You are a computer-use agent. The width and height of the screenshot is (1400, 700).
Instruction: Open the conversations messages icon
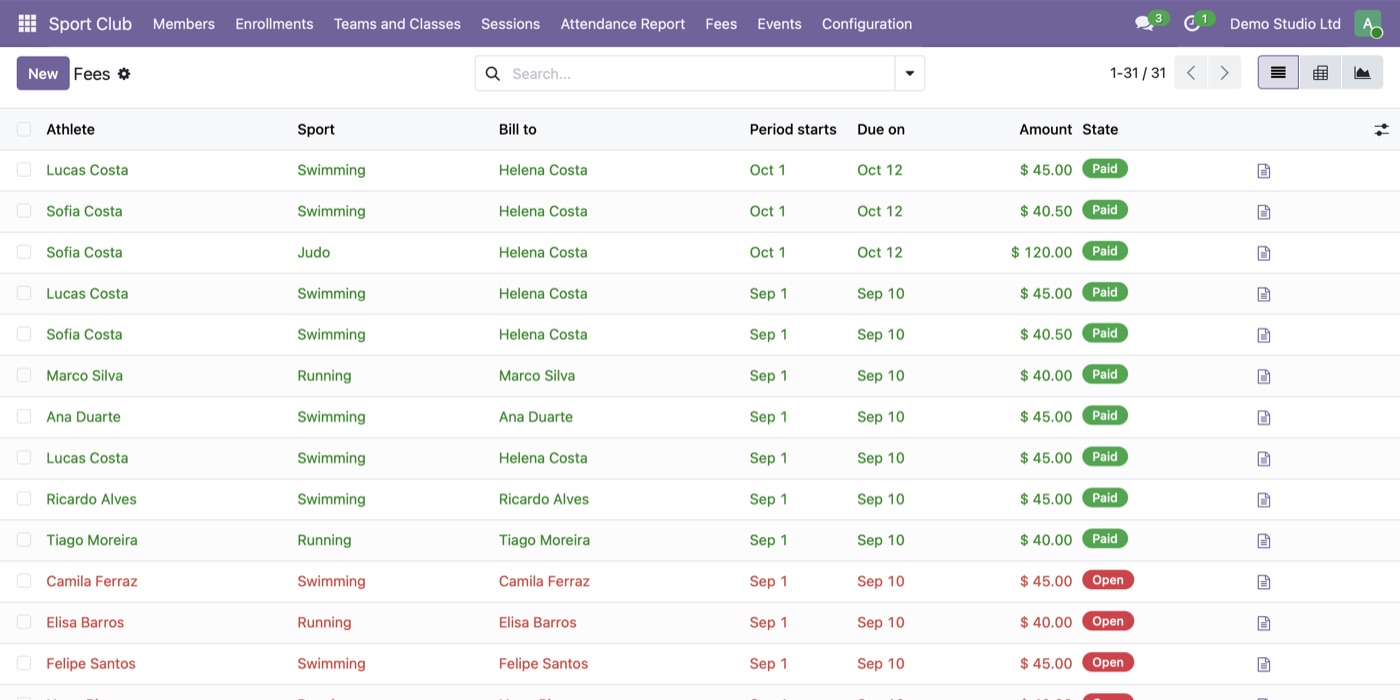(1145, 23)
